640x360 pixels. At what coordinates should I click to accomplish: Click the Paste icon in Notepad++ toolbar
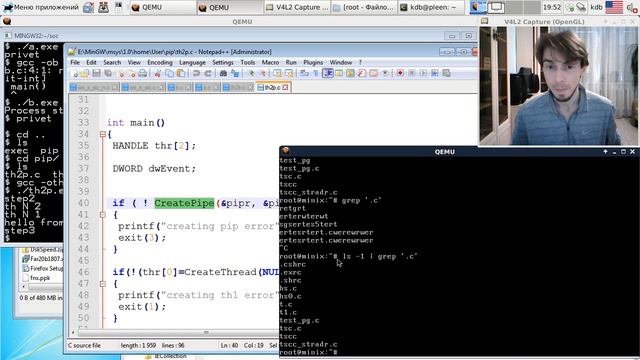[181, 73]
